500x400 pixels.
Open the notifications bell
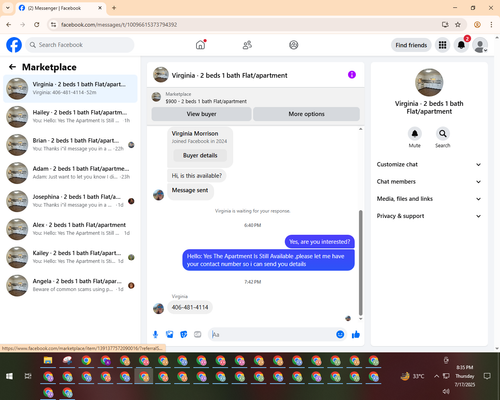tap(461, 45)
